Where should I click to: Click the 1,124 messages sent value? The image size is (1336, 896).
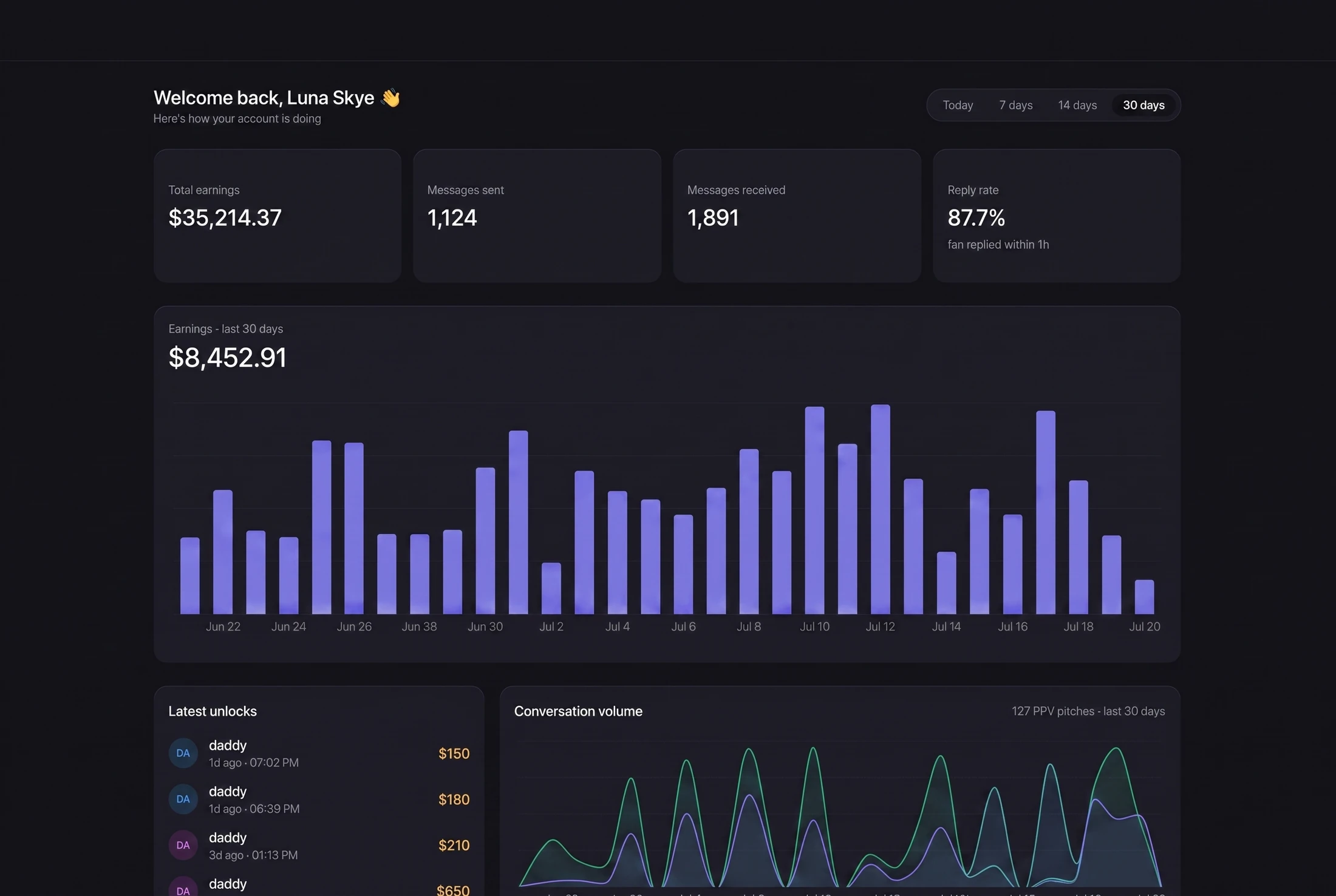pos(452,217)
